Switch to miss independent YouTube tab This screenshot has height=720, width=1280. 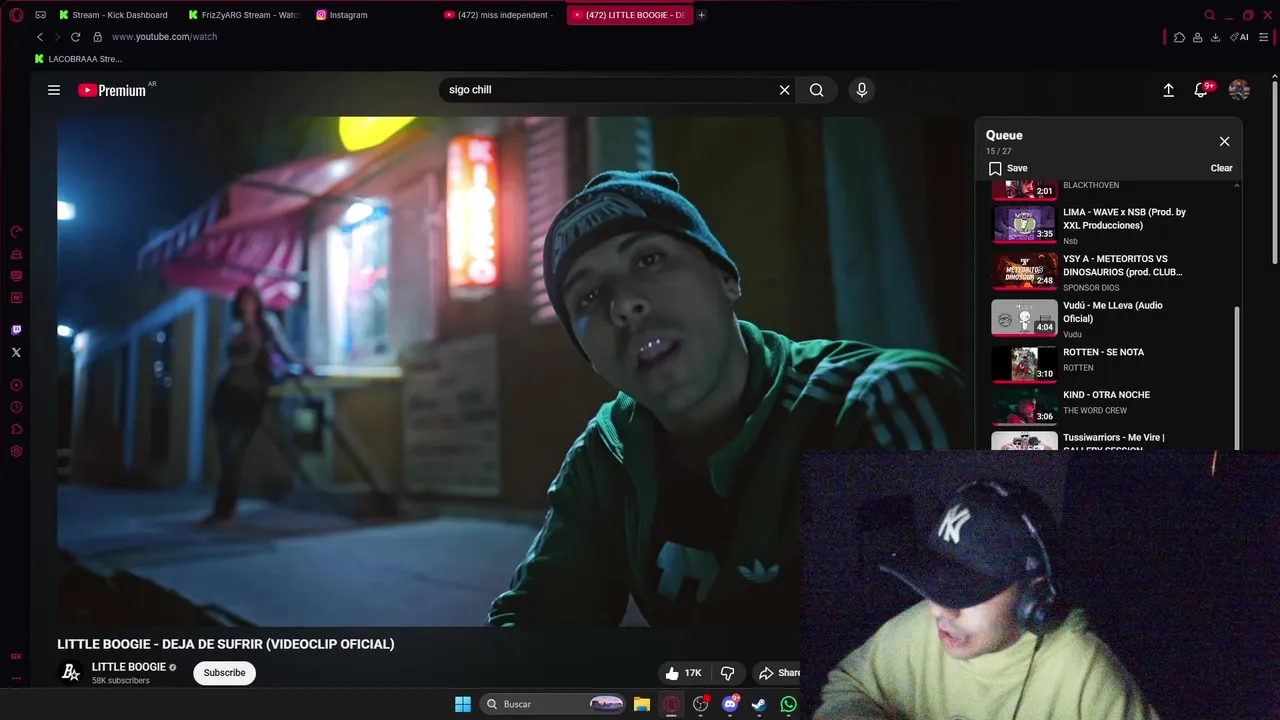coord(498,15)
